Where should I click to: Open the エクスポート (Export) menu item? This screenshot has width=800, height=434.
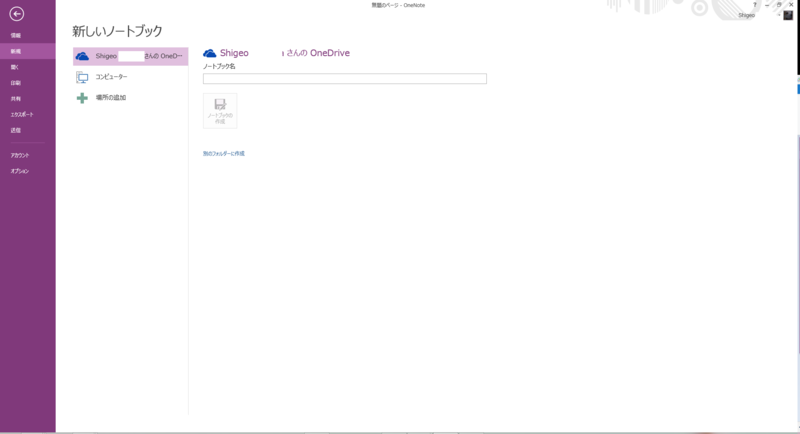pos(28,114)
